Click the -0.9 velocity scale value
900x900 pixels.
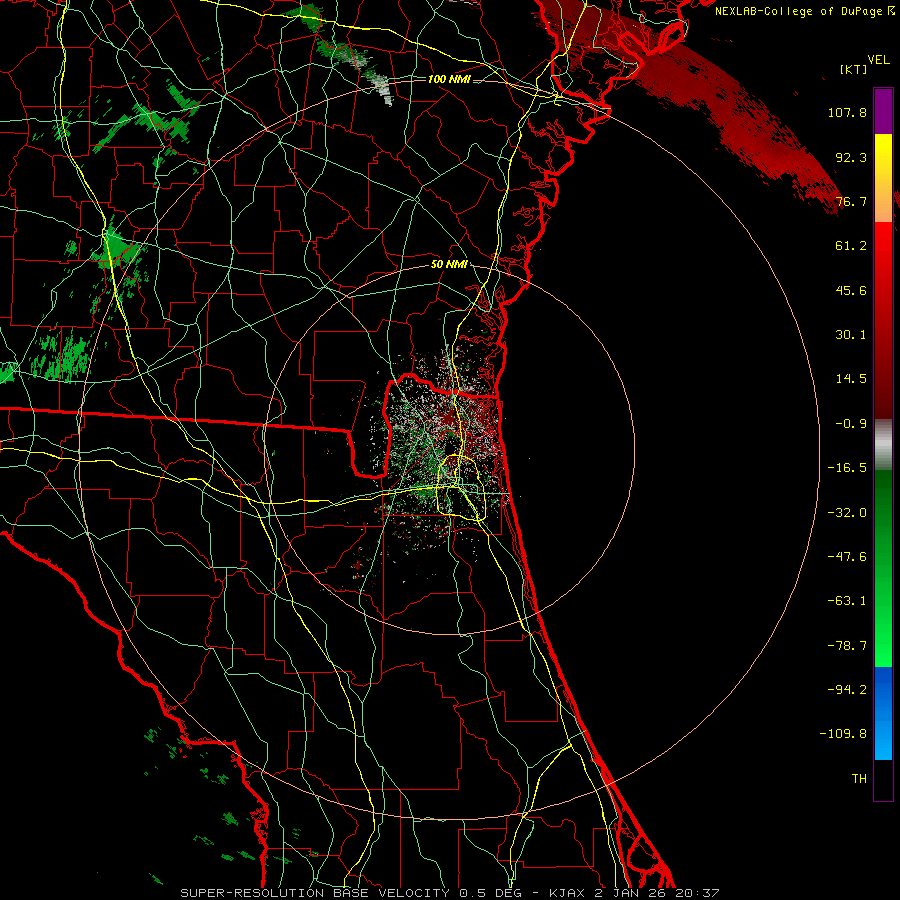coord(851,424)
